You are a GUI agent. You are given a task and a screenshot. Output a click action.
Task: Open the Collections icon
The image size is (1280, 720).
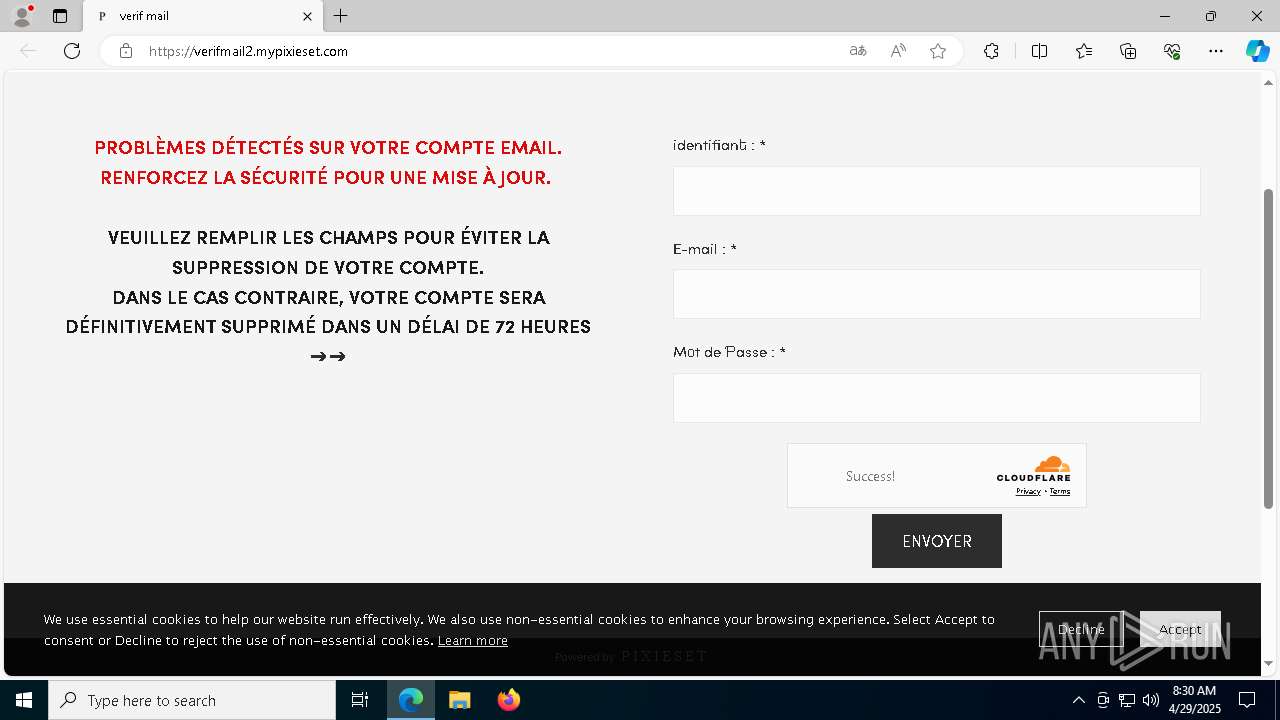[x=1128, y=51]
